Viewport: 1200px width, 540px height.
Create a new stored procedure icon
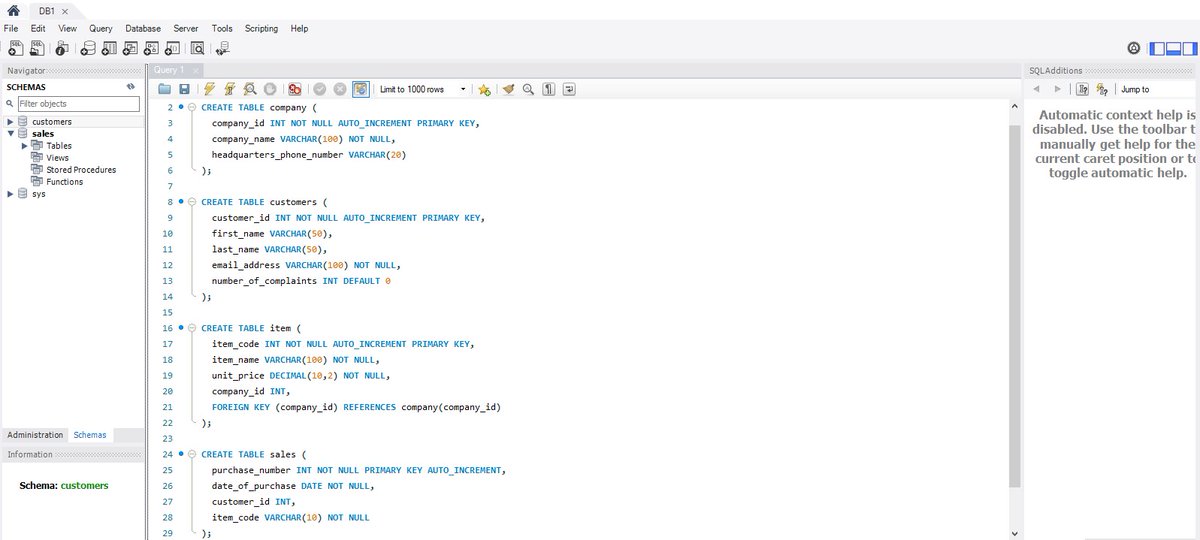coord(151,48)
